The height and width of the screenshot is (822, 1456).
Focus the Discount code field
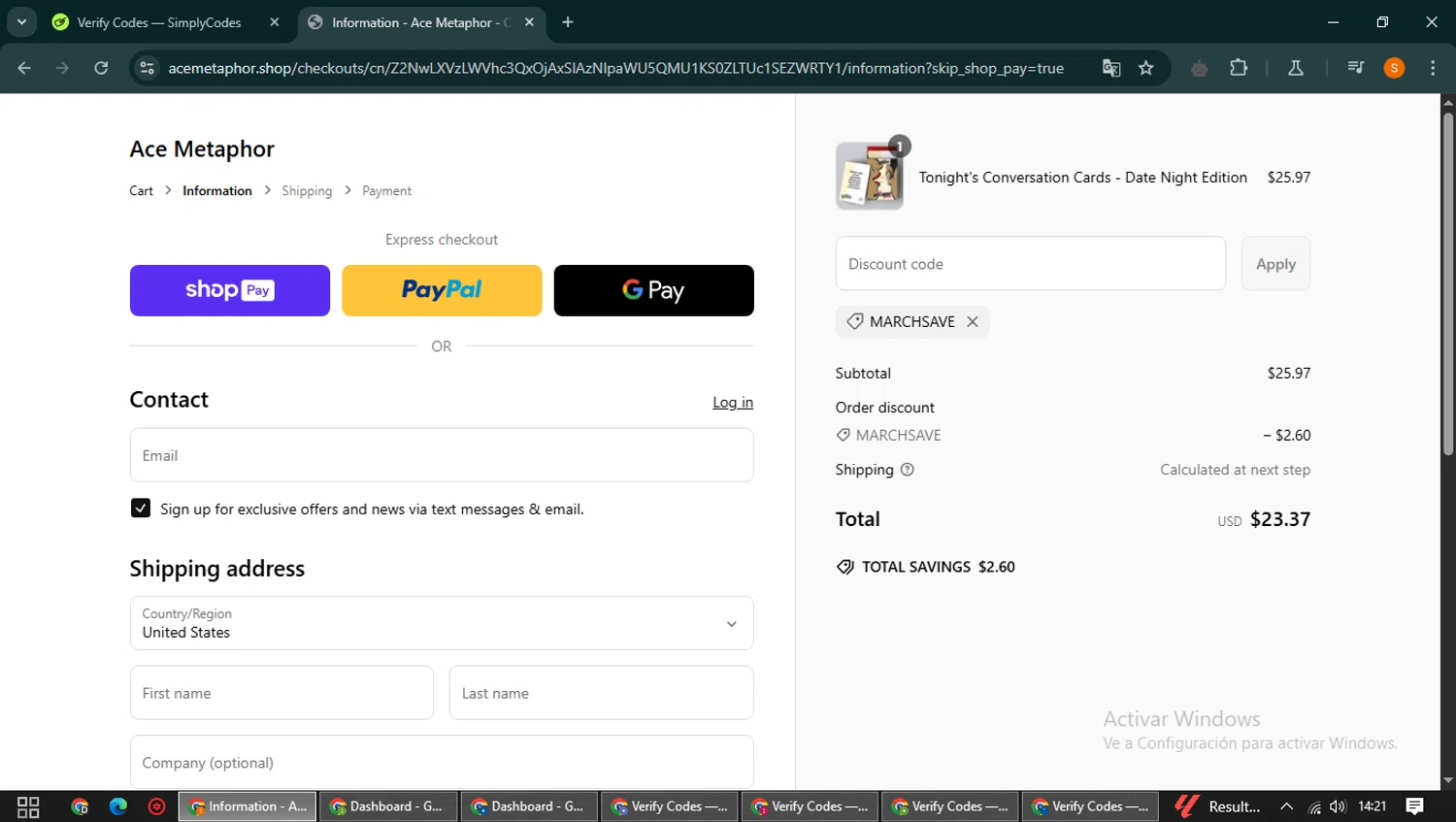click(1031, 263)
